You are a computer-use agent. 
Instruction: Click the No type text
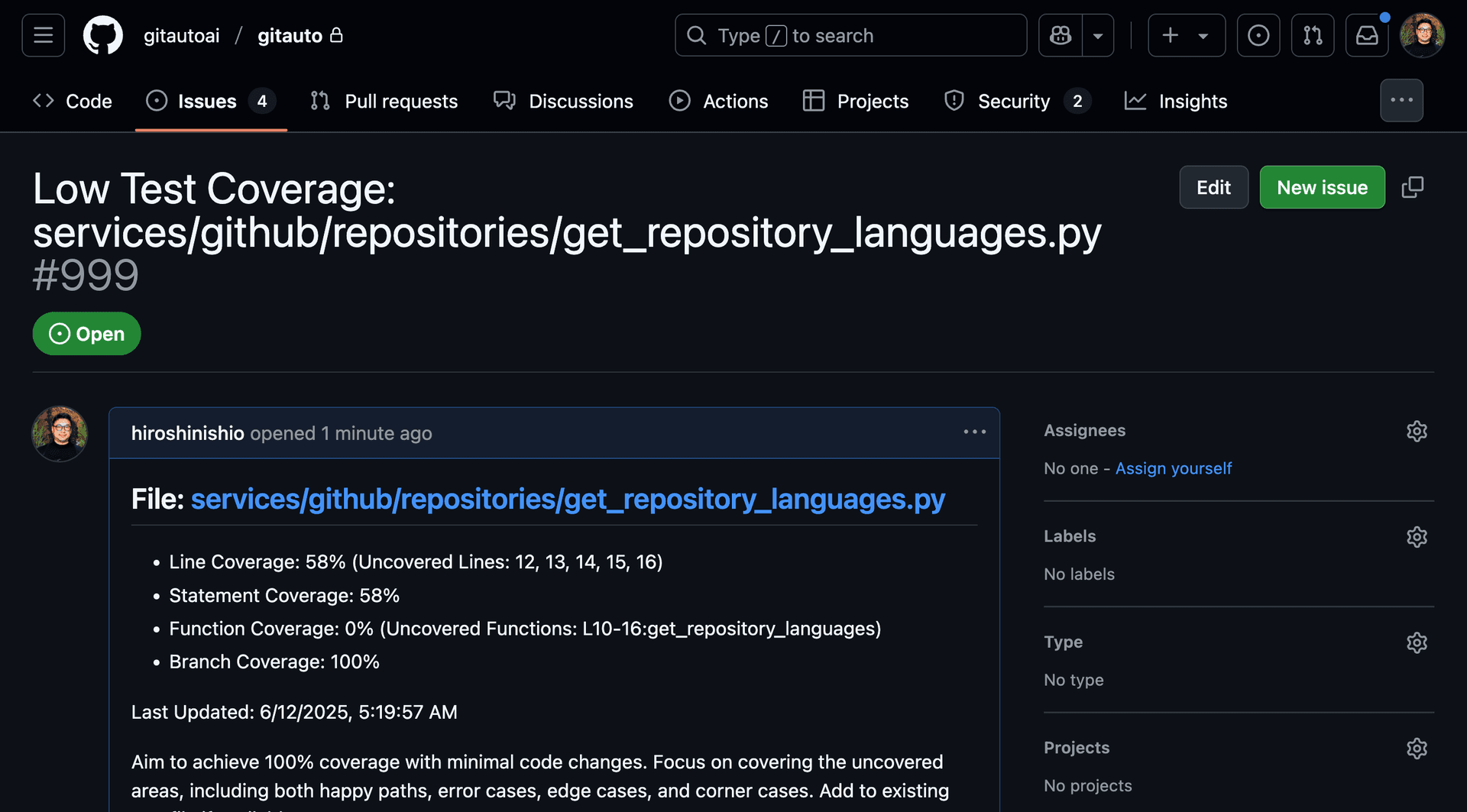pos(1074,680)
